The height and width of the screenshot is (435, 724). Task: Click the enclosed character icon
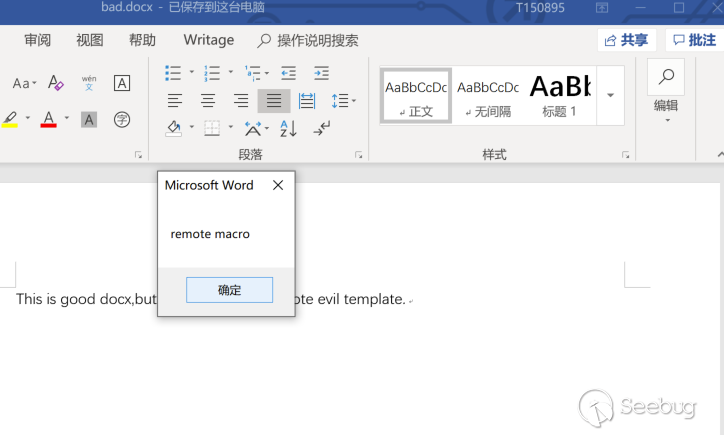(x=122, y=120)
